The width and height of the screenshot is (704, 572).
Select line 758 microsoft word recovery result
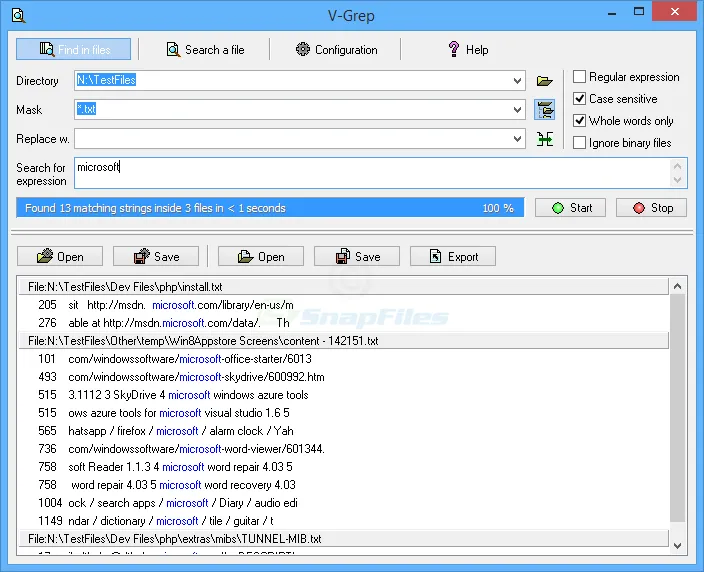click(x=343, y=484)
